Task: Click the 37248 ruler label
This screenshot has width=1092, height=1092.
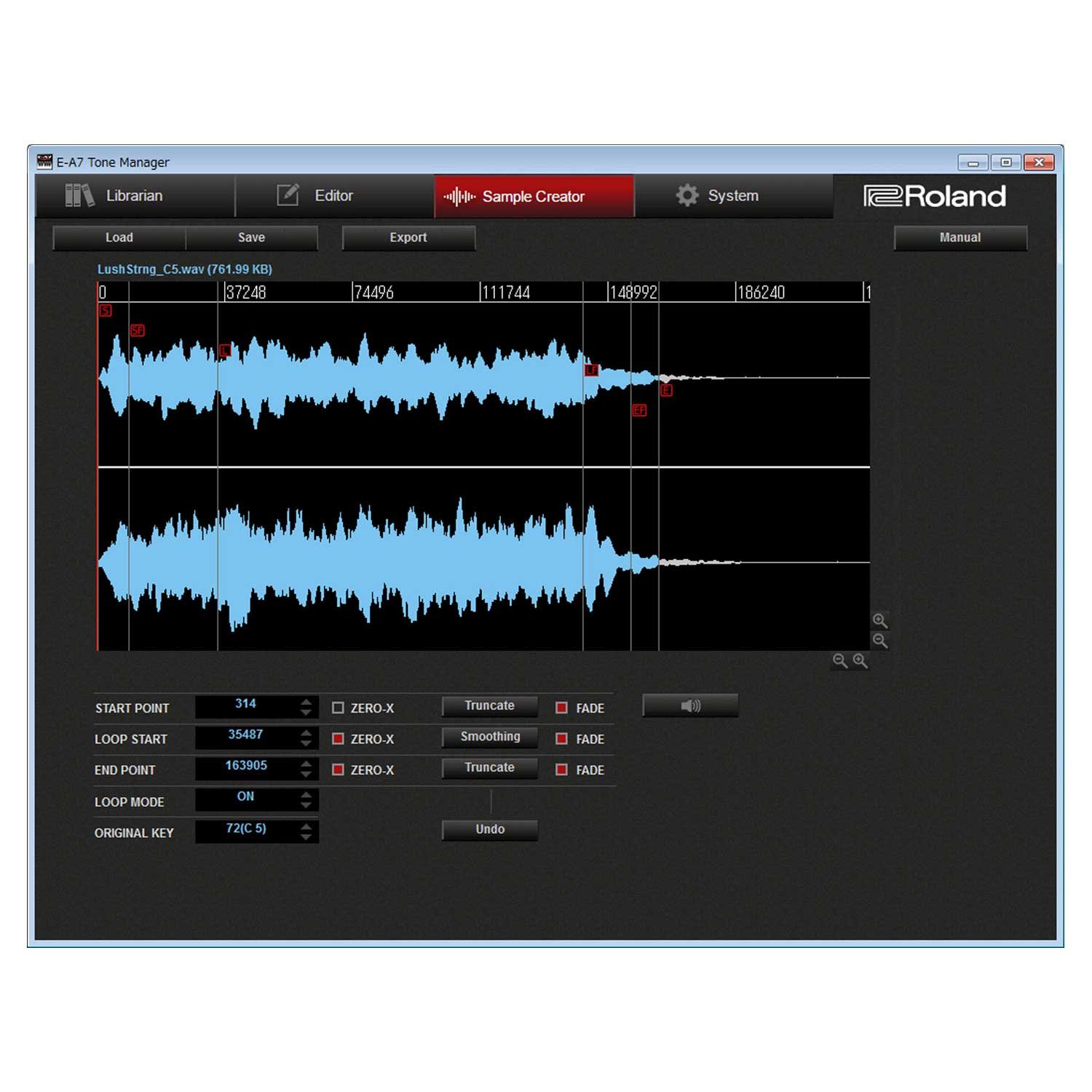Action: (246, 293)
